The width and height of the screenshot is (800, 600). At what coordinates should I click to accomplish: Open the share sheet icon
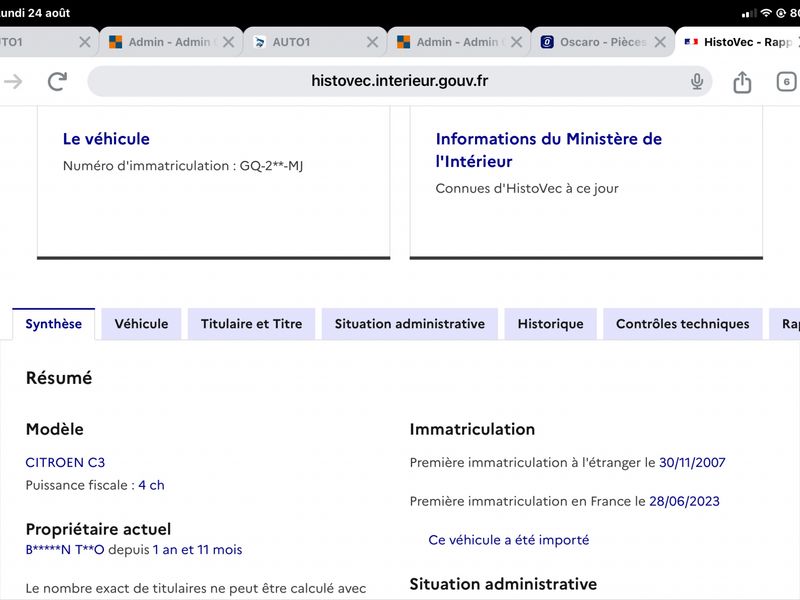[742, 82]
